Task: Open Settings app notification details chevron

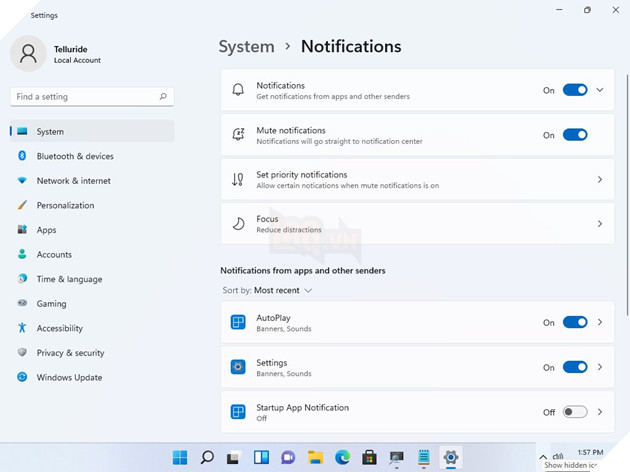Action: click(599, 367)
